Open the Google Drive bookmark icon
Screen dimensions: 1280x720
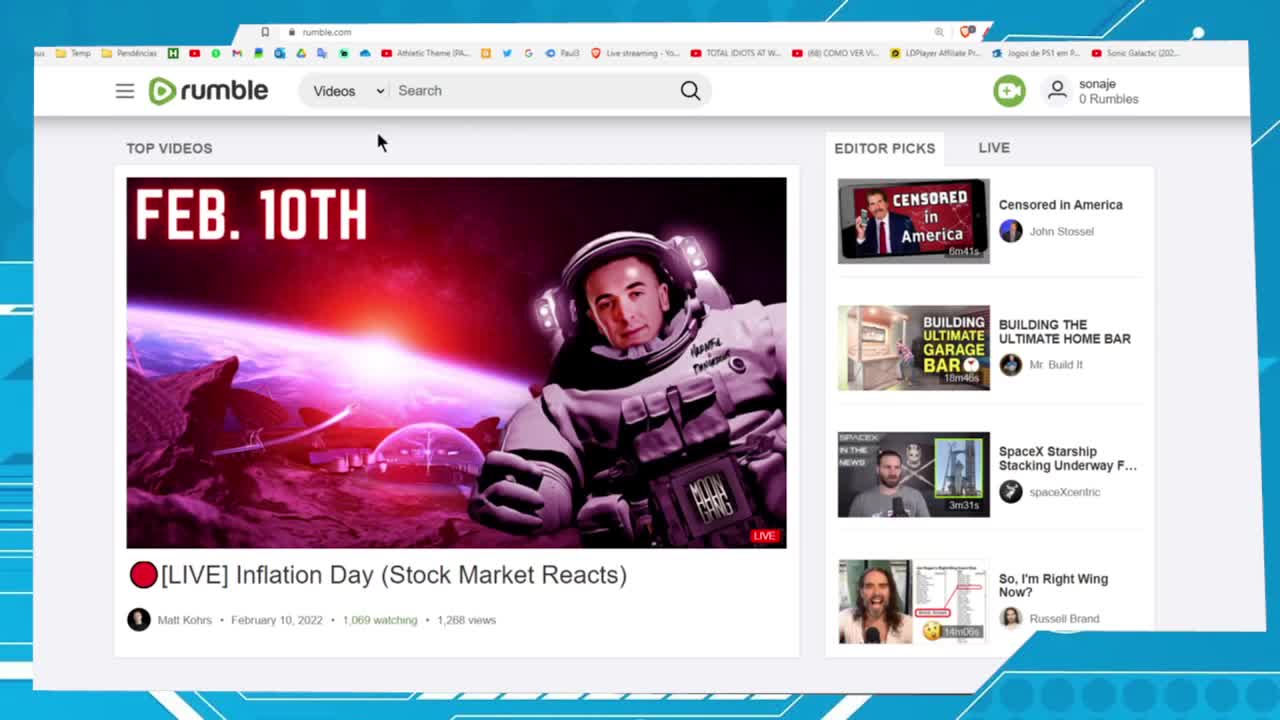(x=301, y=53)
